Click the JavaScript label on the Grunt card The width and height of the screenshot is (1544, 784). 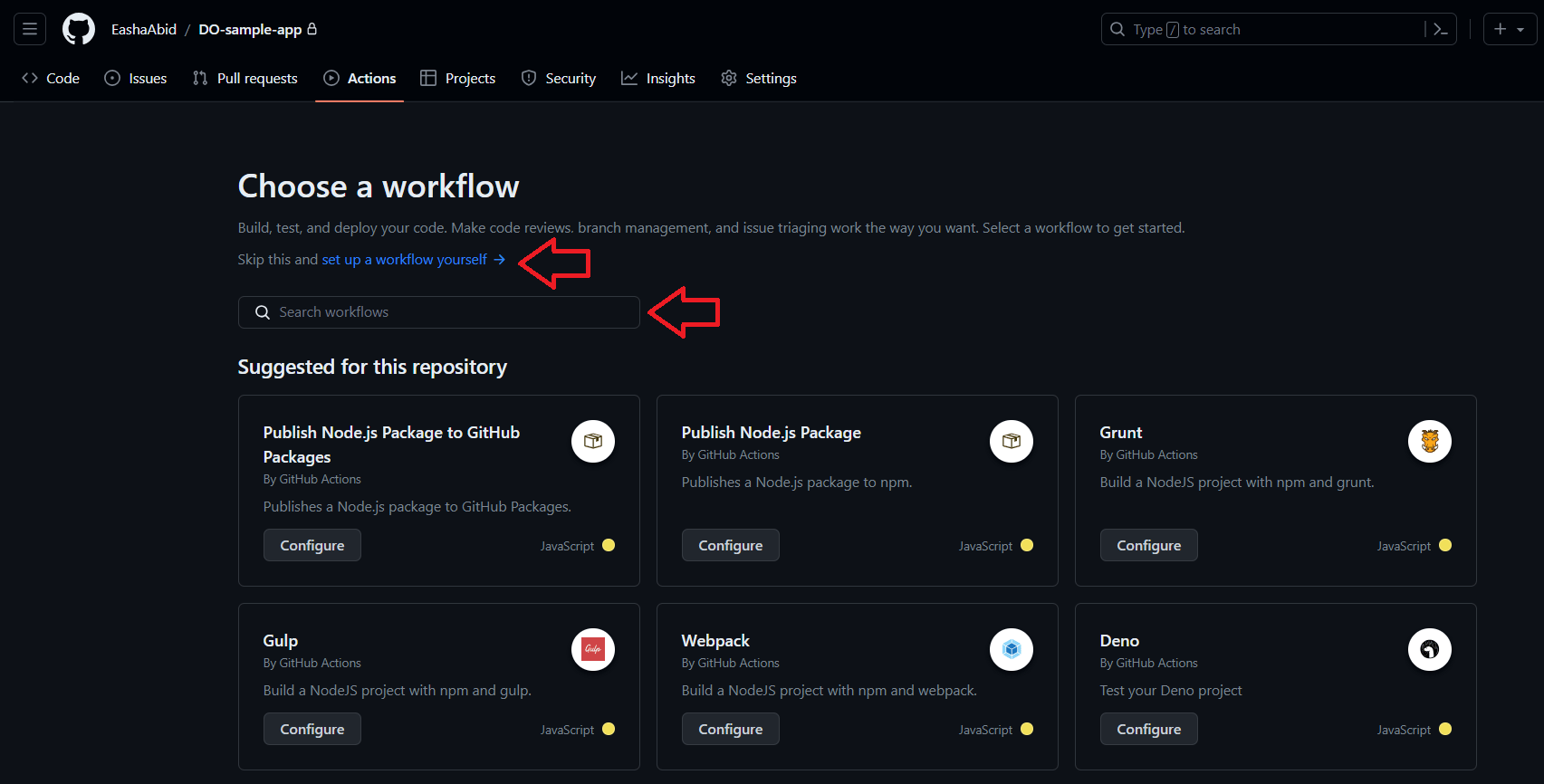(x=1404, y=546)
